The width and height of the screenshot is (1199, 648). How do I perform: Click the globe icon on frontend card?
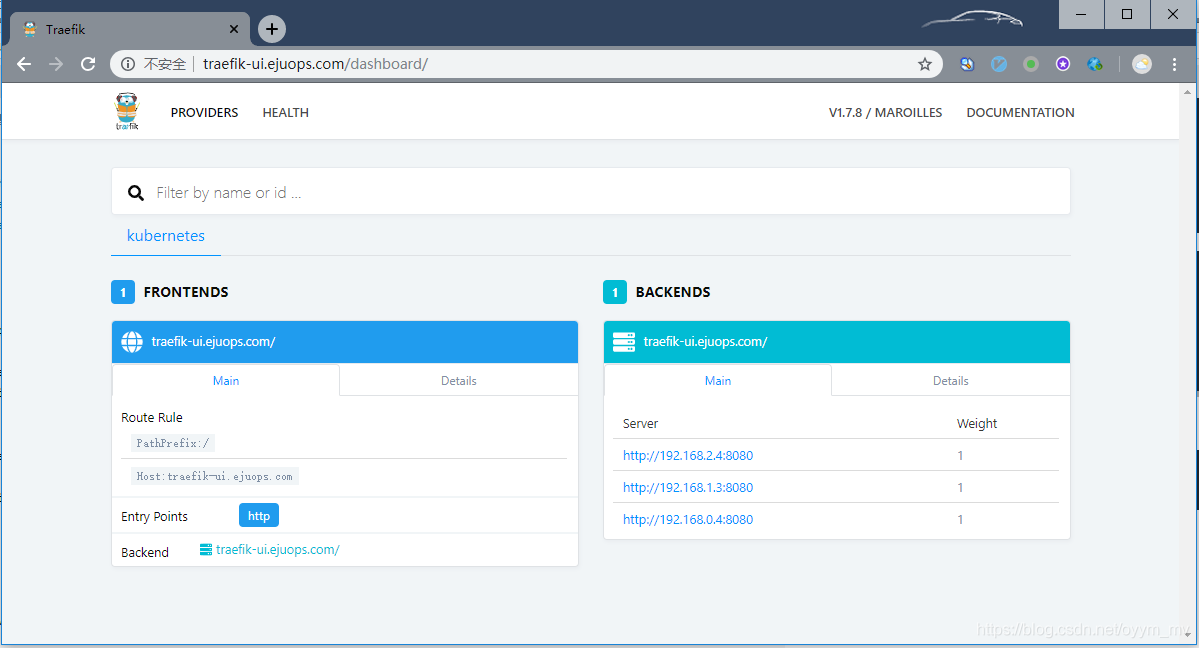pos(132,342)
